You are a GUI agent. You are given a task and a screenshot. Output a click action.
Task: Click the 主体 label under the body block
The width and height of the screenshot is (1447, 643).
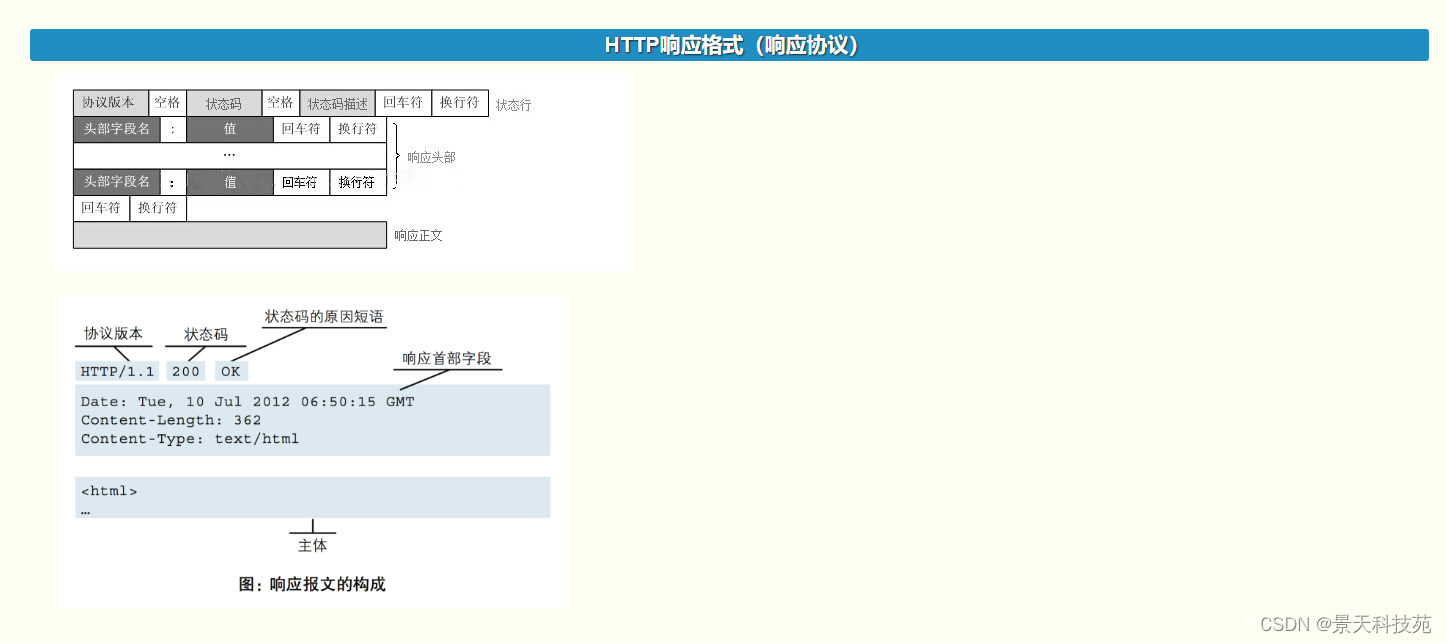pyautogui.click(x=313, y=546)
